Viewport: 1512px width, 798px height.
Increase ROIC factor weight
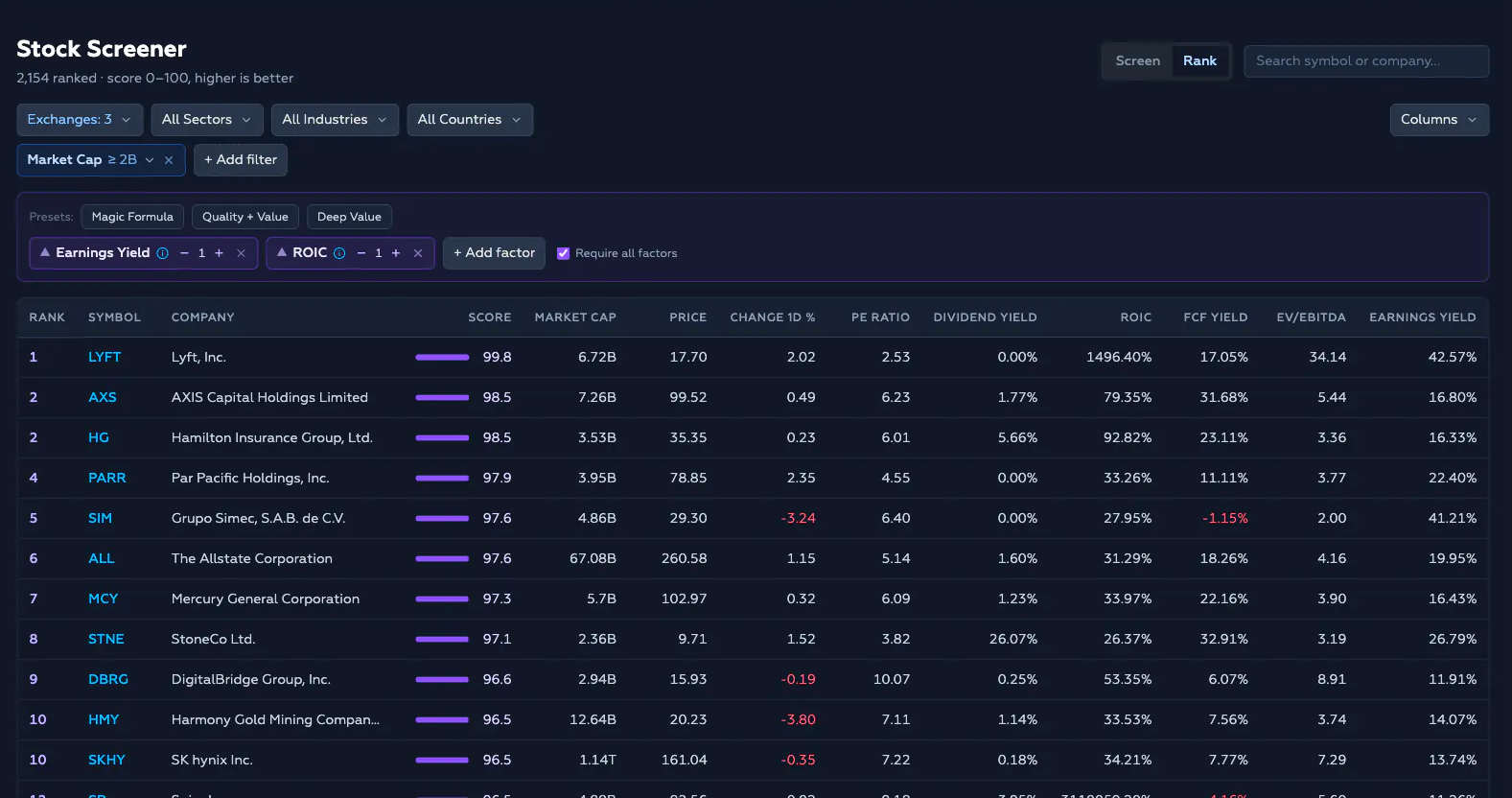tap(395, 253)
